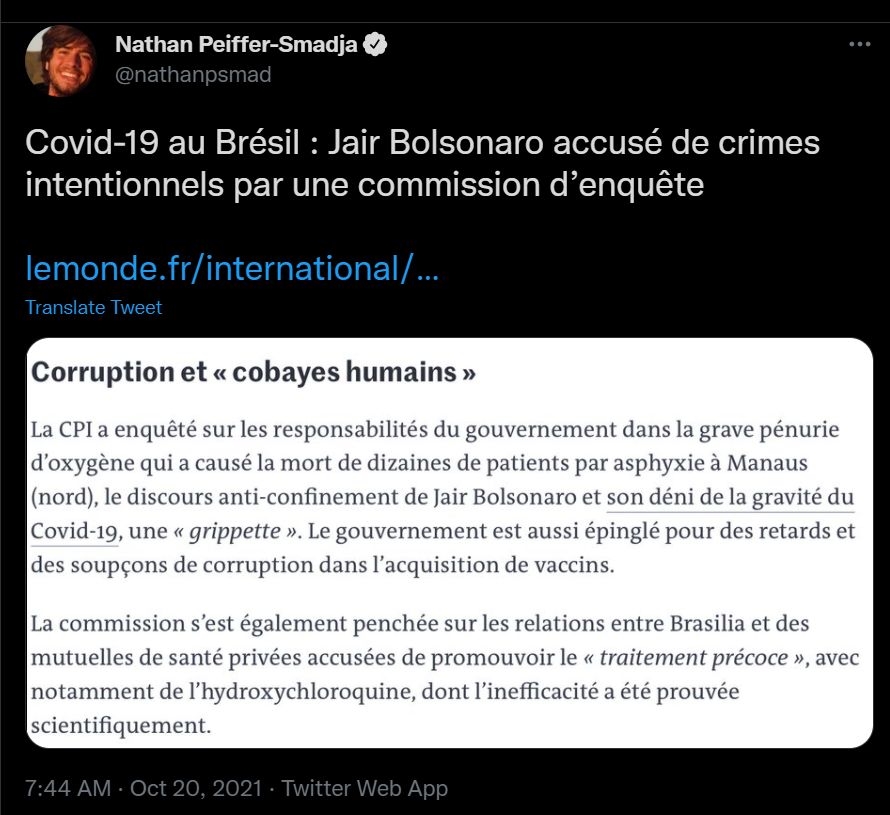Click Translate Tweet

(93, 307)
